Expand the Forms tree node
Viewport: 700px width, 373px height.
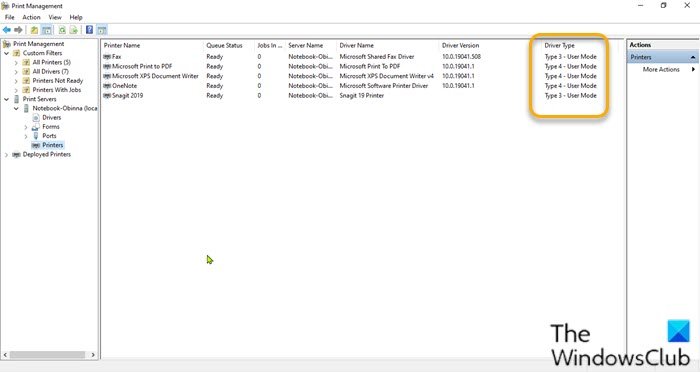(x=26, y=127)
